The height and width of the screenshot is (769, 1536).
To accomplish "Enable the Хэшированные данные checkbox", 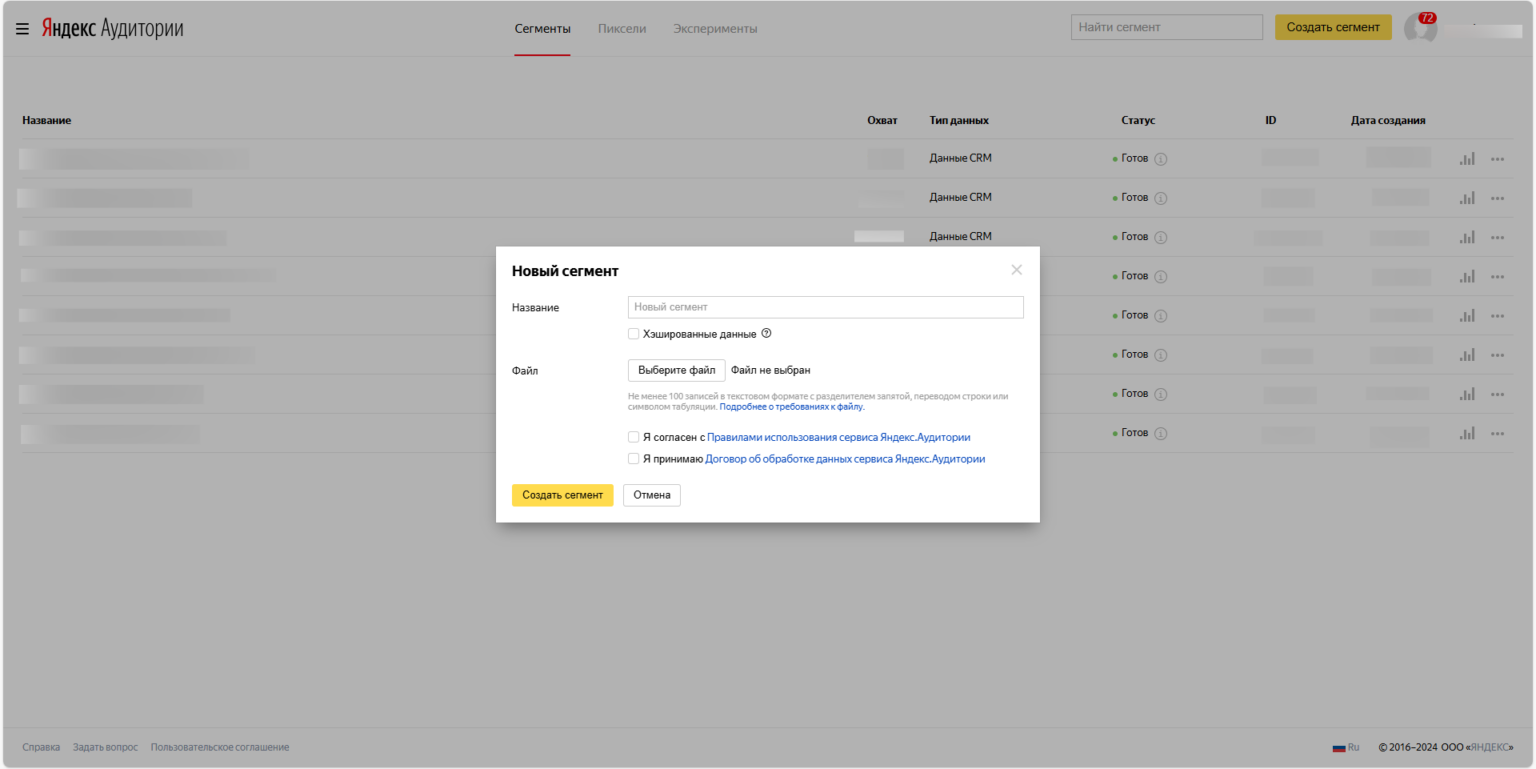I will pyautogui.click(x=634, y=334).
